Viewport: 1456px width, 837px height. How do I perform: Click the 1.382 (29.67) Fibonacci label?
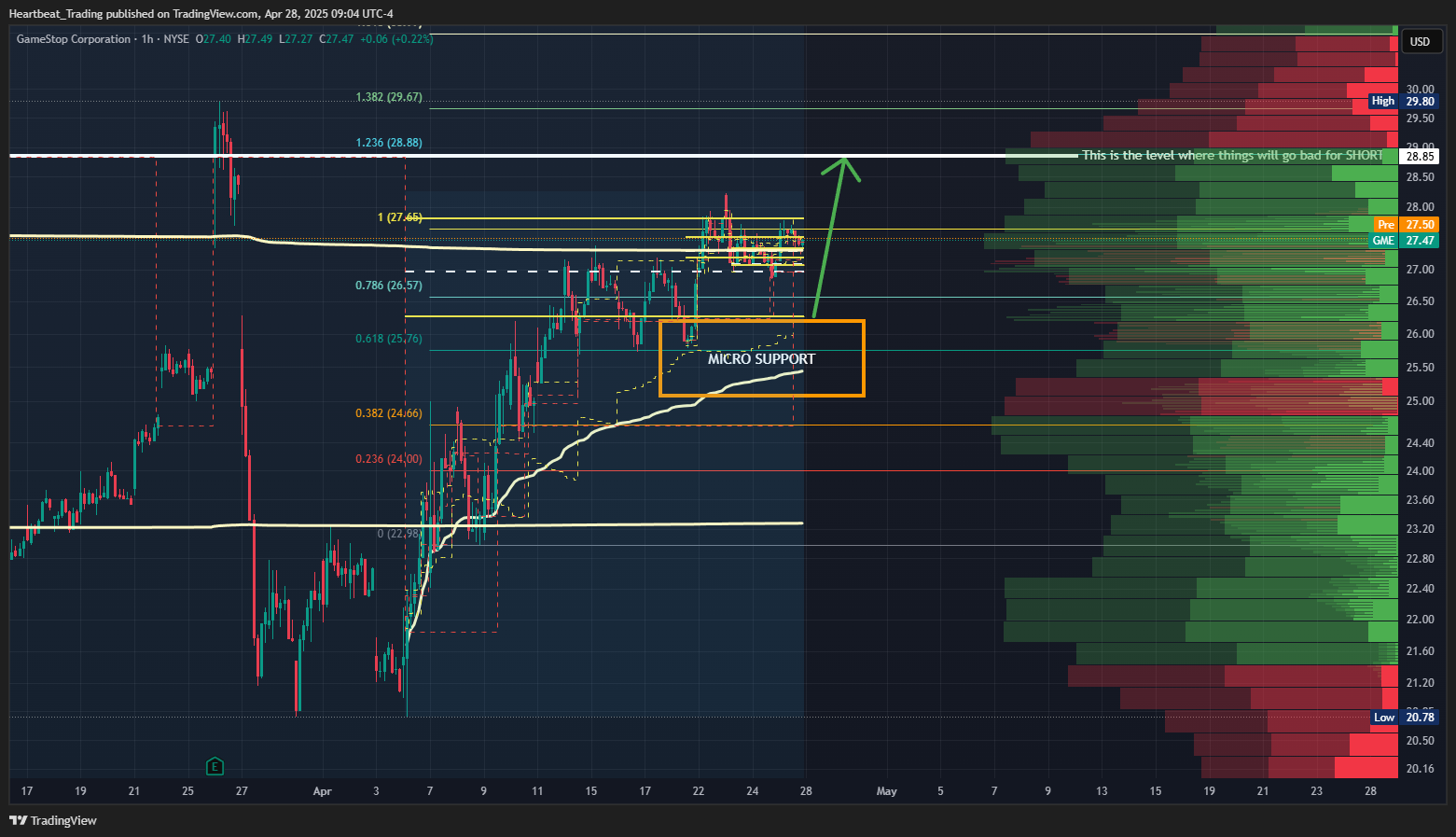pyautogui.click(x=389, y=97)
